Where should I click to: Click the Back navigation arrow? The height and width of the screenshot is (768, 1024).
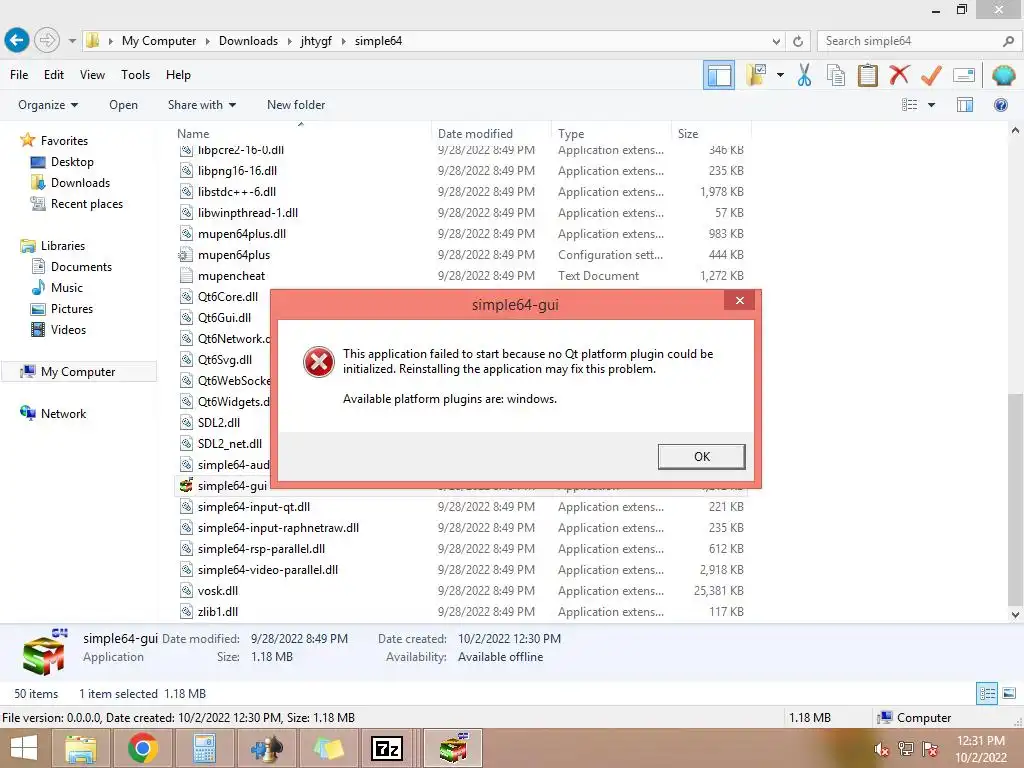click(x=17, y=40)
